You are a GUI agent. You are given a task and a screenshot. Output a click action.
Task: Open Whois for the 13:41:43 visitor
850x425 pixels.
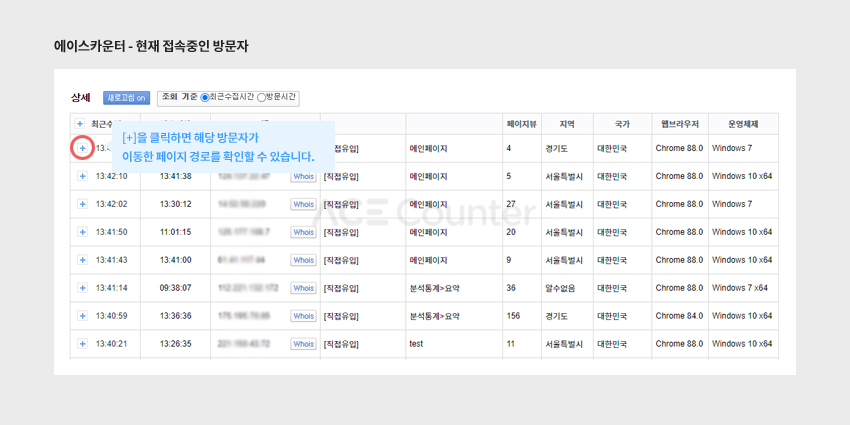tap(303, 260)
